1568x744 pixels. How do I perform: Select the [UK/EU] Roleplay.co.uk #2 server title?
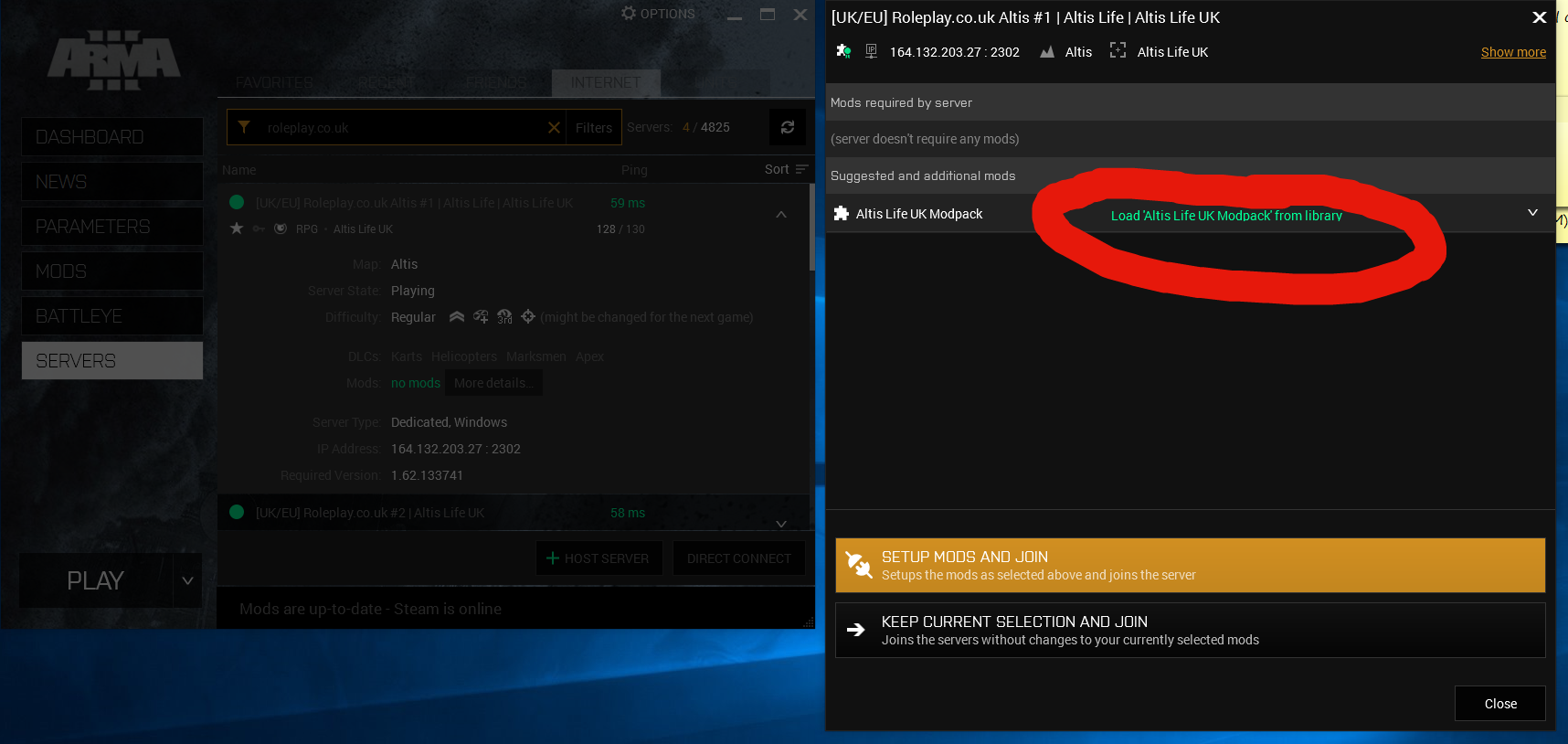[370, 513]
